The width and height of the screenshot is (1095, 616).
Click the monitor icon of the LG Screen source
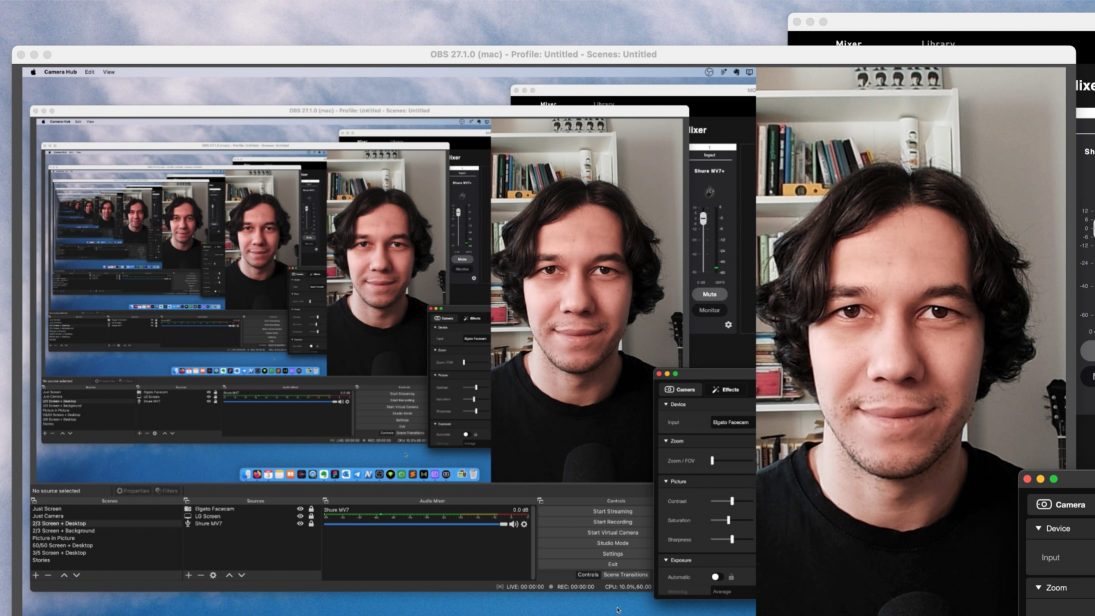click(188, 516)
